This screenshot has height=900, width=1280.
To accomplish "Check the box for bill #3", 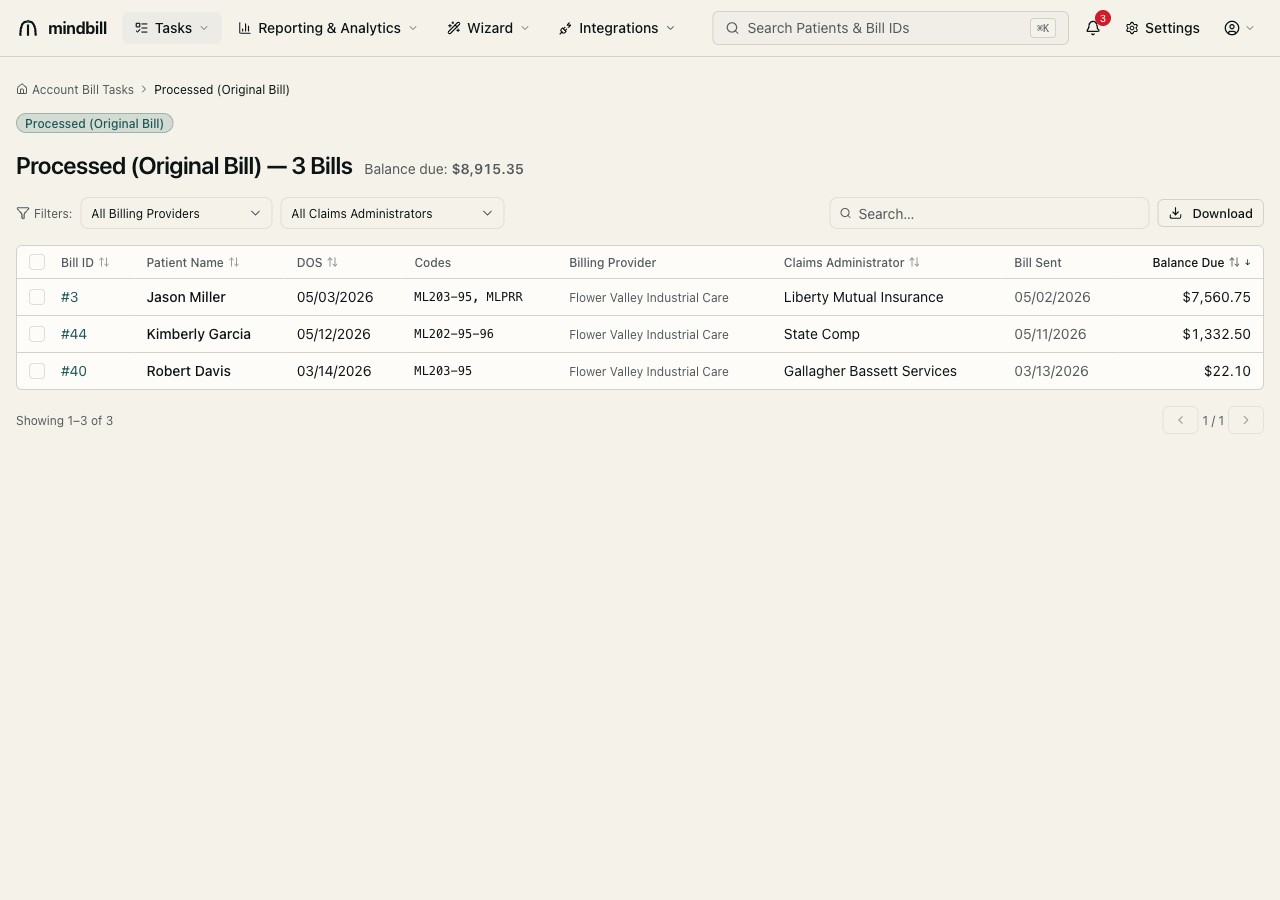I will [x=37, y=297].
